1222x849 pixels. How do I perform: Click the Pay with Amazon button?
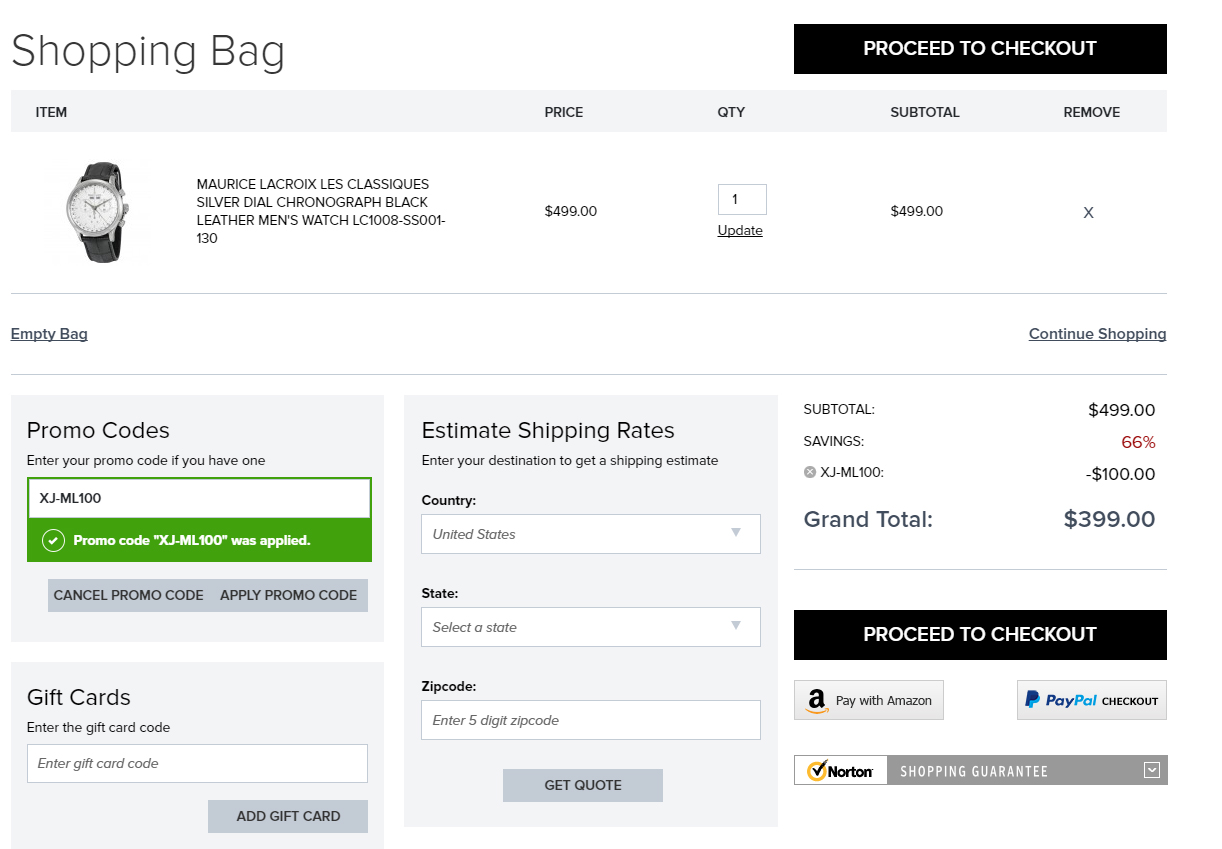tap(868, 701)
